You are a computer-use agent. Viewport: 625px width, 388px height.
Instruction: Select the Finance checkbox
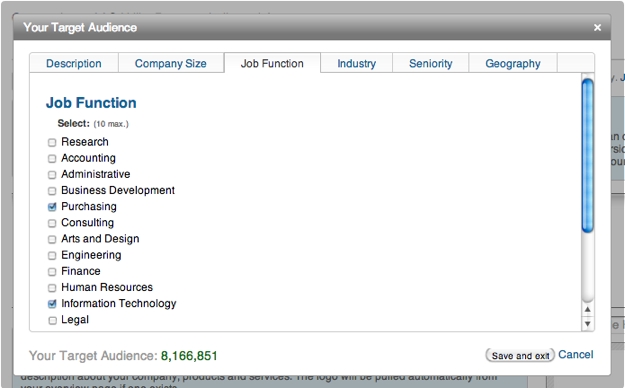point(52,272)
